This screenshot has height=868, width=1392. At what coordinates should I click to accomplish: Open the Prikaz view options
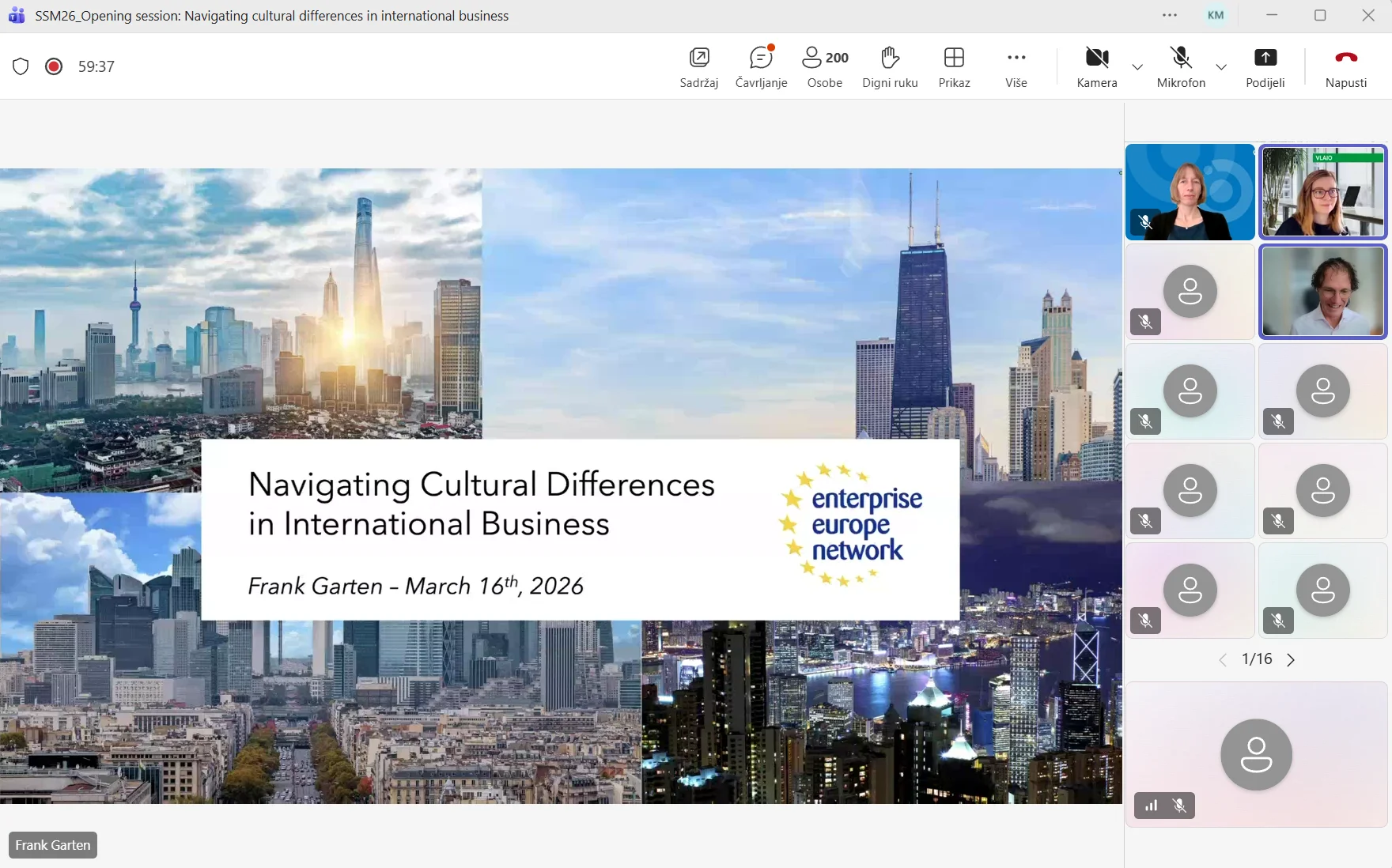[x=954, y=66]
